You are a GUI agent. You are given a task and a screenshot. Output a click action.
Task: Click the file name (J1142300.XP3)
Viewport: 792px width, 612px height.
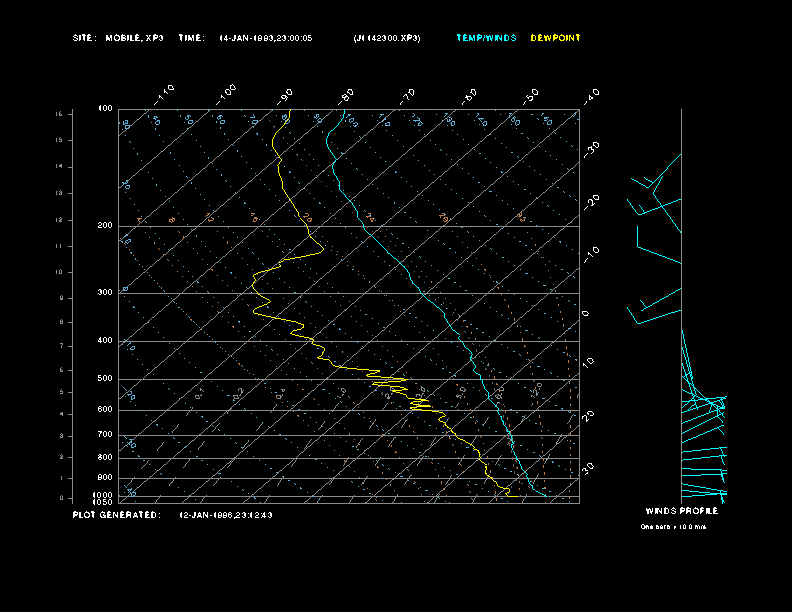[387, 38]
